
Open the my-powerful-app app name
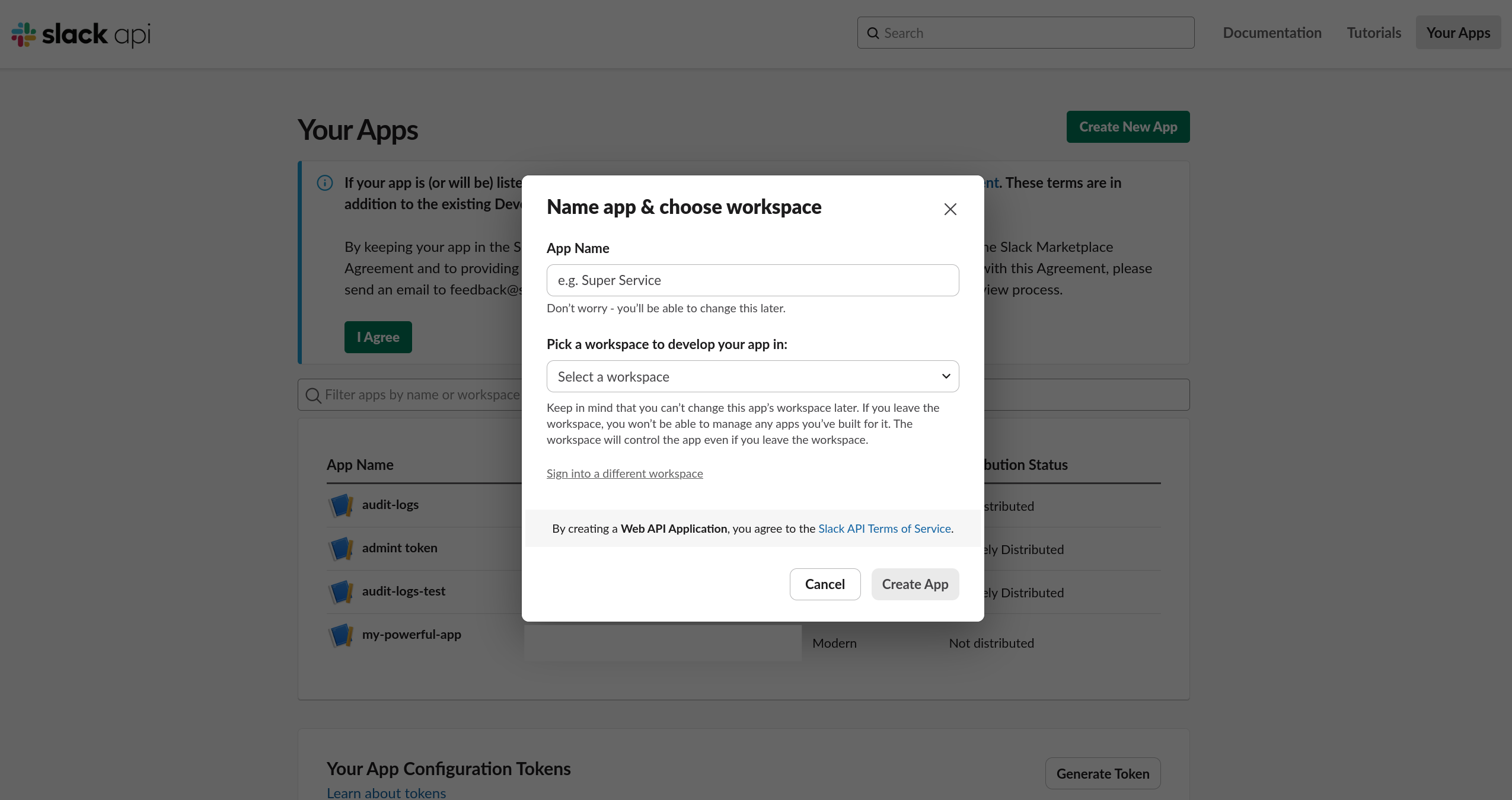pyautogui.click(x=412, y=635)
